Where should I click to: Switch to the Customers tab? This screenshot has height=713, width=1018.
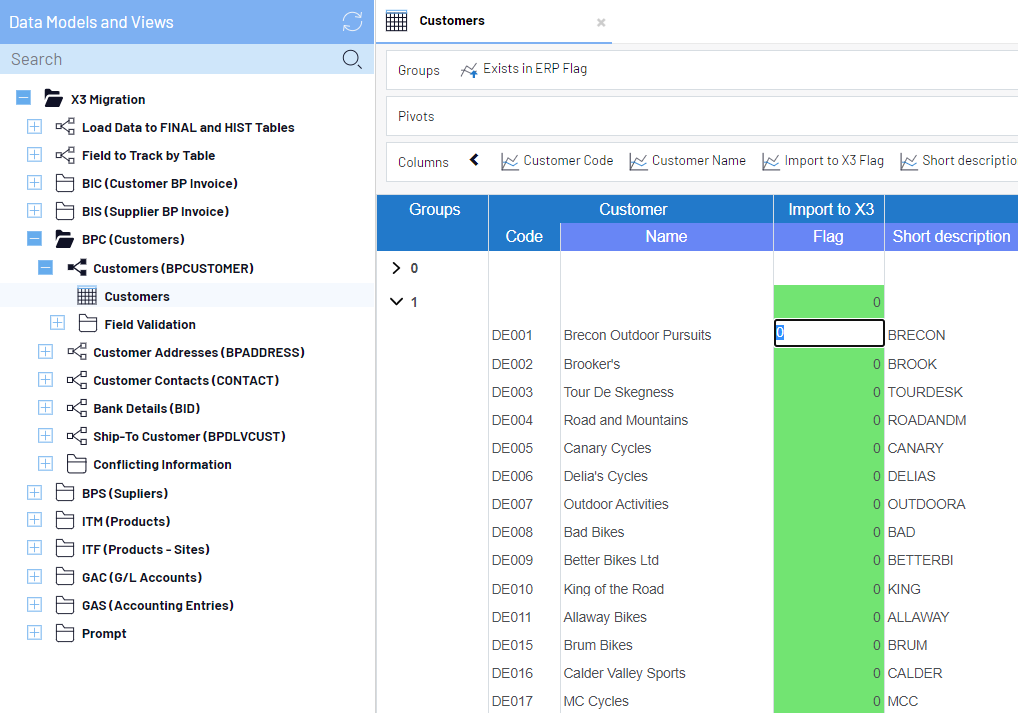click(x=452, y=21)
